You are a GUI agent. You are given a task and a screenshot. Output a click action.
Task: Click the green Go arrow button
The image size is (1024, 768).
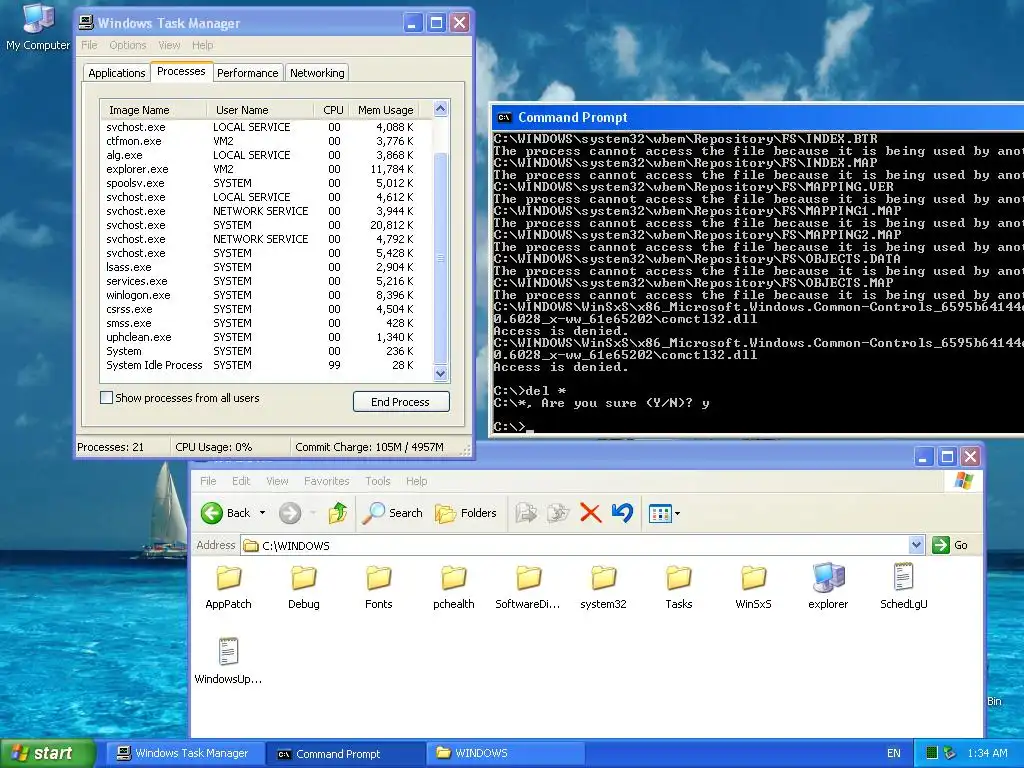[x=940, y=545]
